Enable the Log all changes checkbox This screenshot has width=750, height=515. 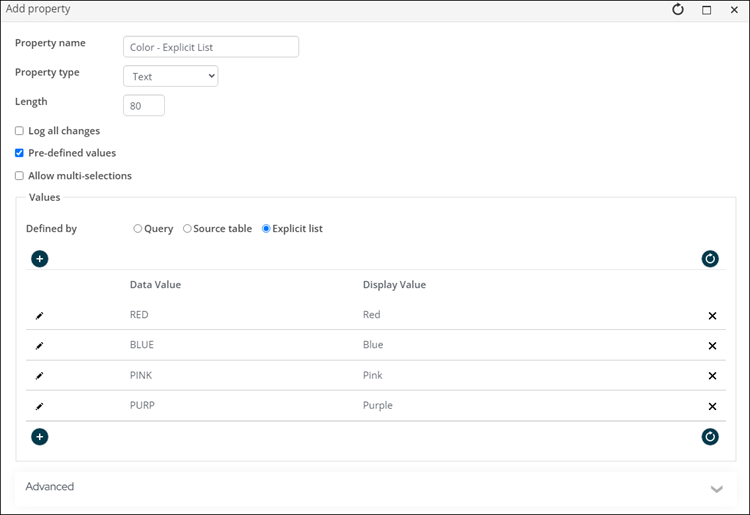(x=19, y=131)
